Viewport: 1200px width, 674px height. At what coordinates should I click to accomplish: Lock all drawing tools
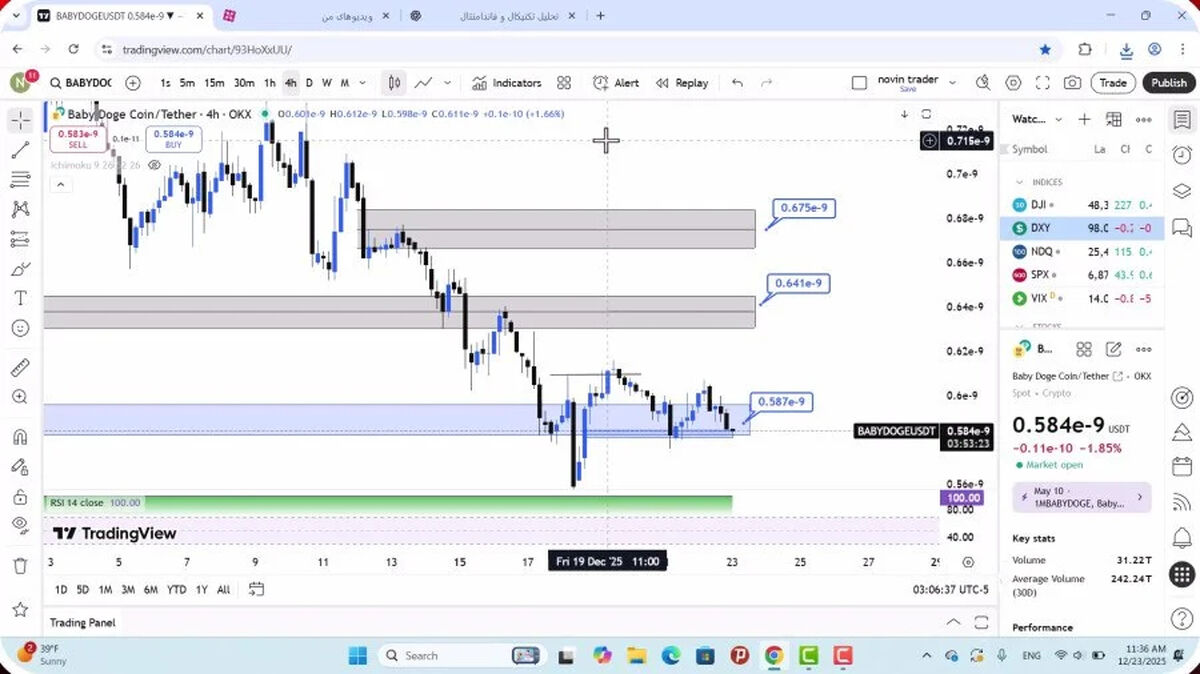(x=20, y=496)
